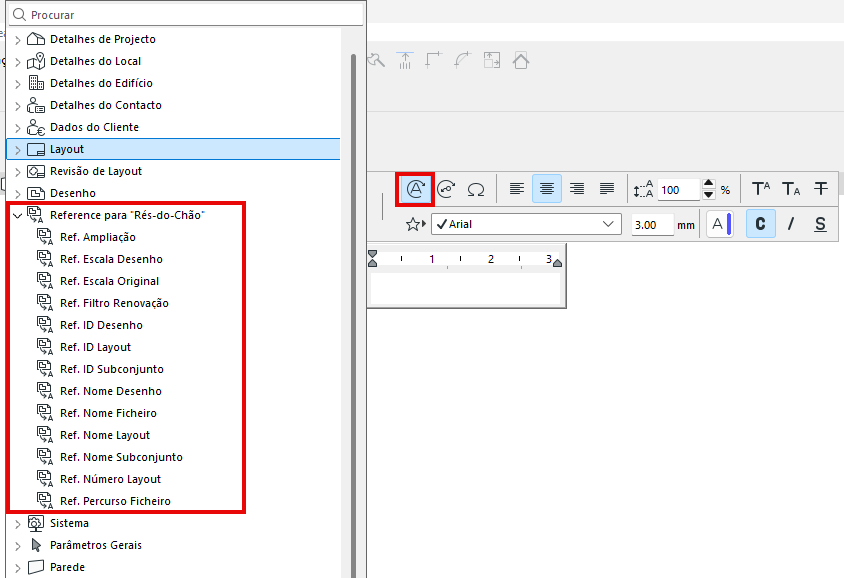Open the text pen color swatch
Image resolution: width=844 pixels, height=578 pixels.
[x=722, y=224]
